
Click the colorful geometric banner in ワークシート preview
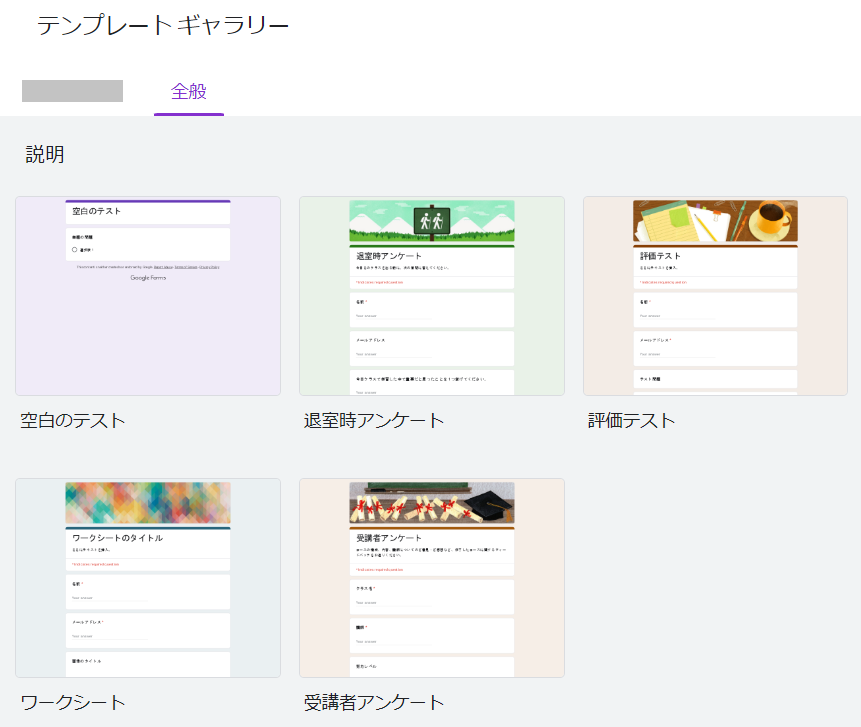coord(147,502)
